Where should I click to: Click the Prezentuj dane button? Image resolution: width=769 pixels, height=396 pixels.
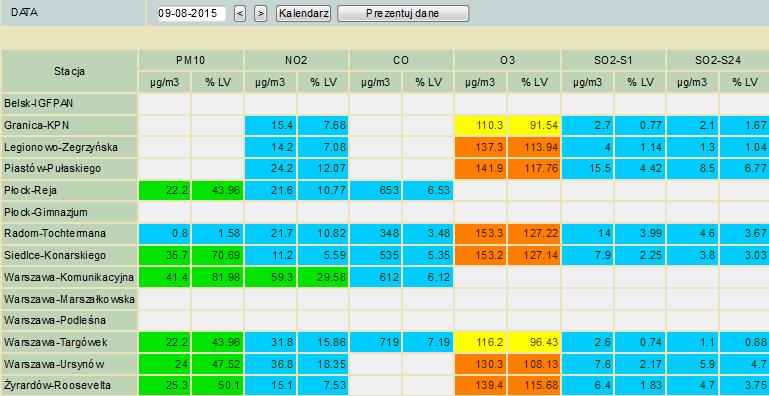[x=403, y=14]
